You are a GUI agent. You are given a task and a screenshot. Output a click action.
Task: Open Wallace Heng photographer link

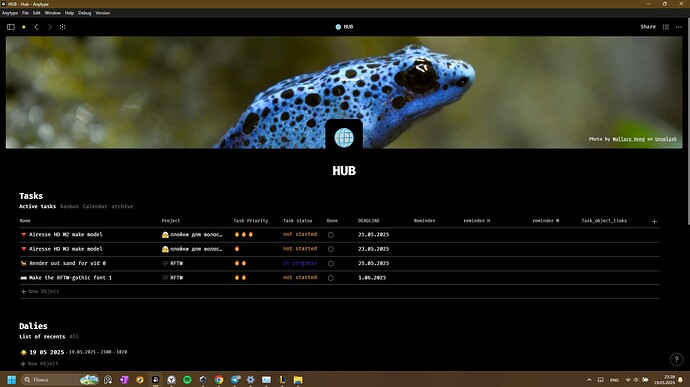coord(628,139)
